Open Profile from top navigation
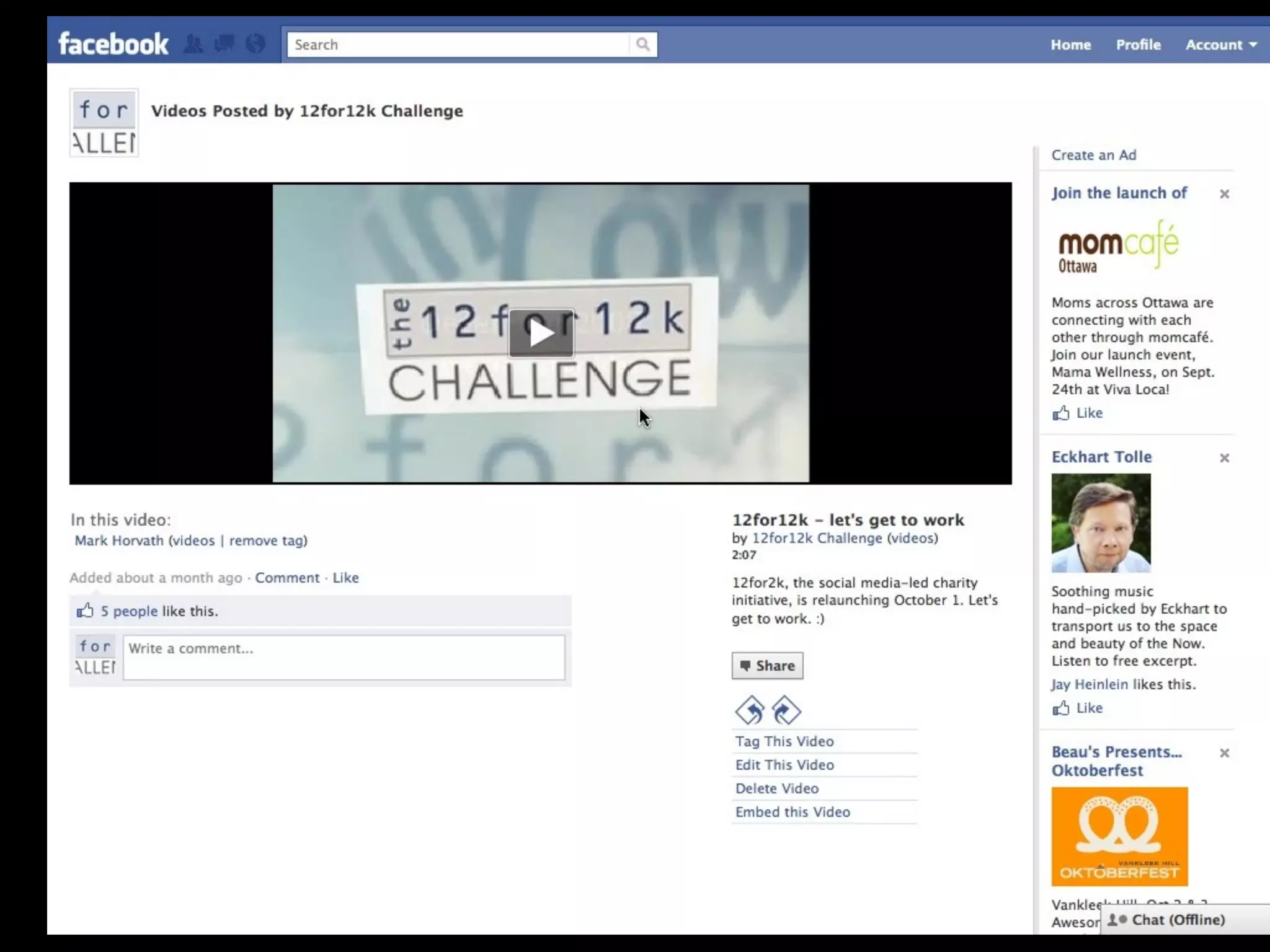Viewport: 1270px width, 952px height. [1138, 45]
